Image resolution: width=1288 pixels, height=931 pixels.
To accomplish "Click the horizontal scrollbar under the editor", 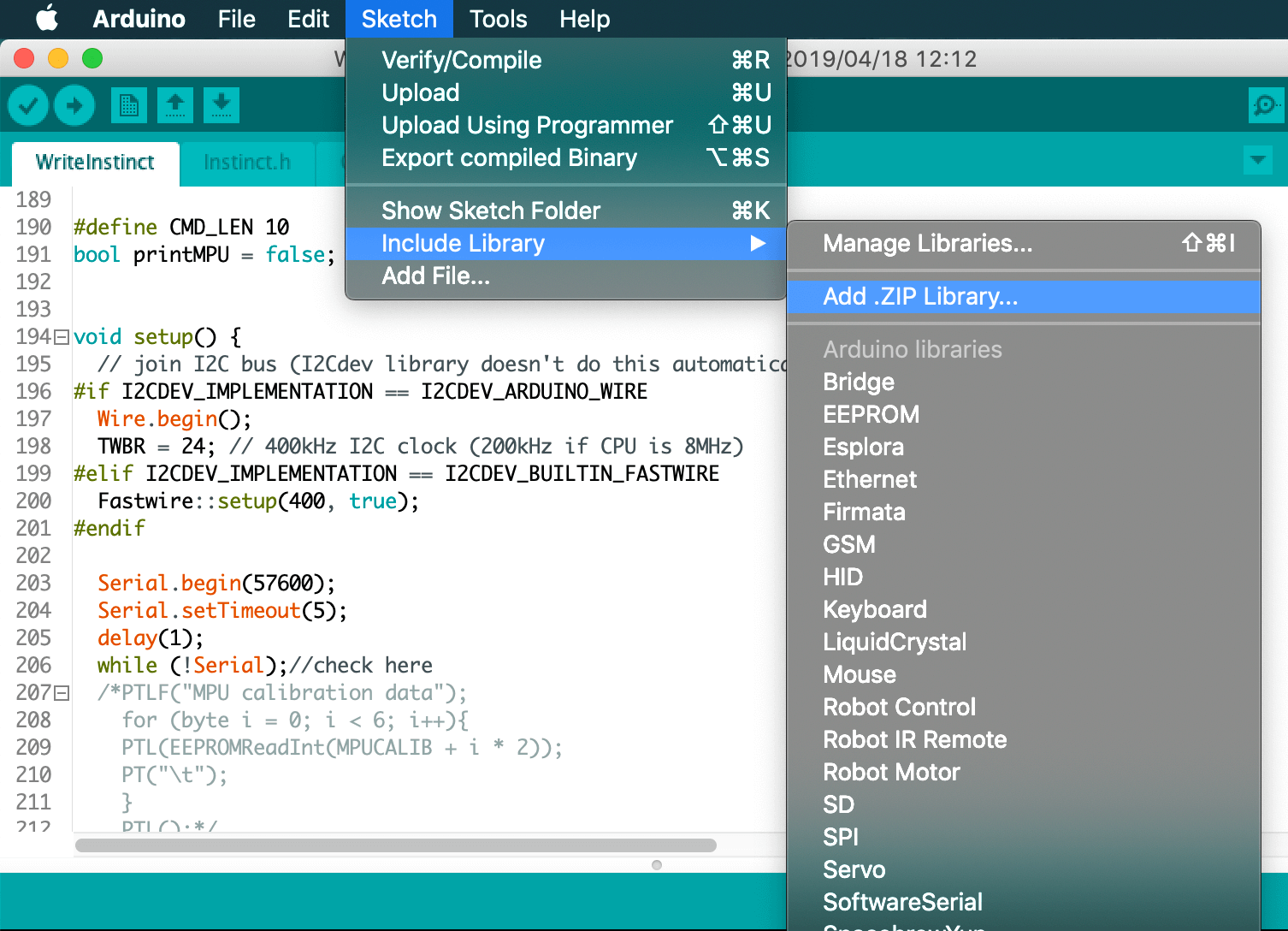I will coord(396,845).
